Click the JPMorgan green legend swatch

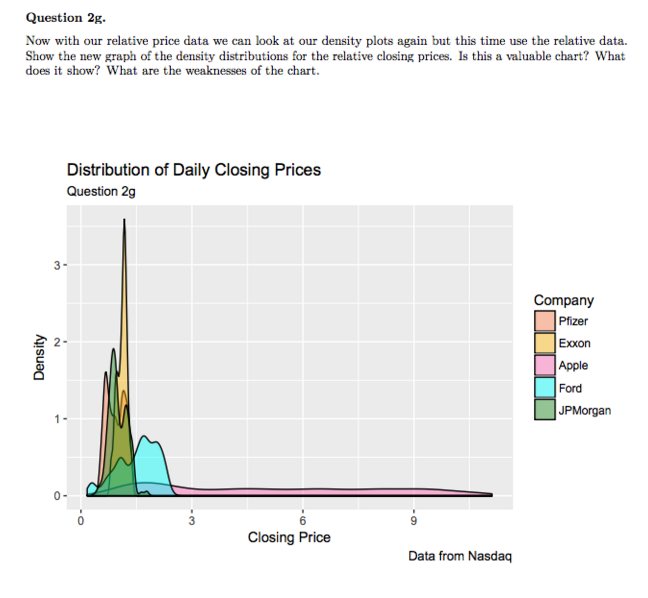pyautogui.click(x=544, y=410)
